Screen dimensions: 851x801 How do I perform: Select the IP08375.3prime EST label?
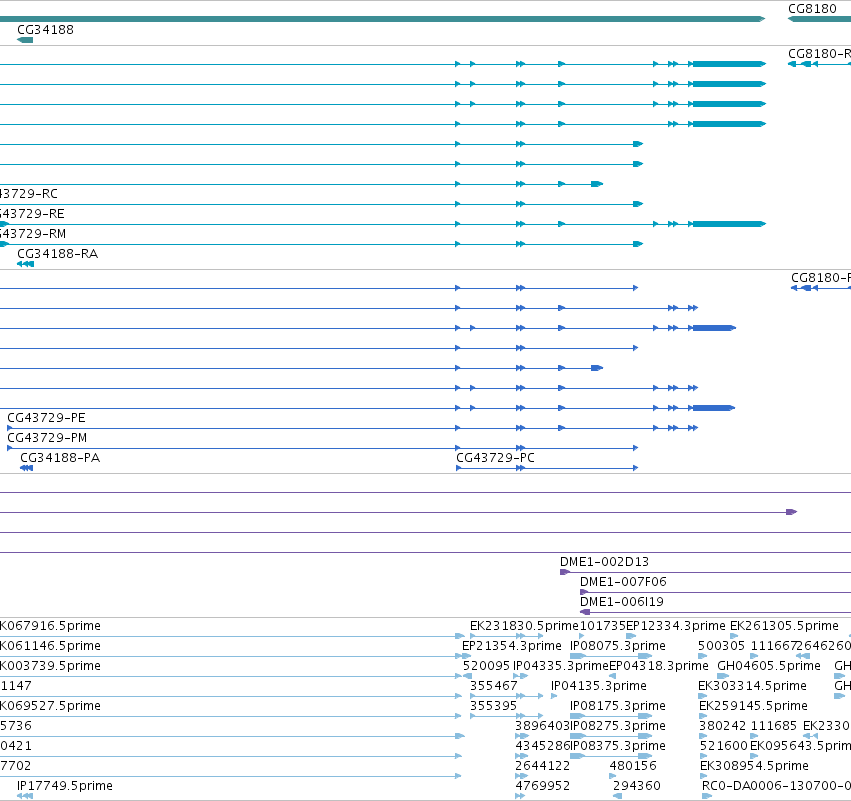pos(618,746)
